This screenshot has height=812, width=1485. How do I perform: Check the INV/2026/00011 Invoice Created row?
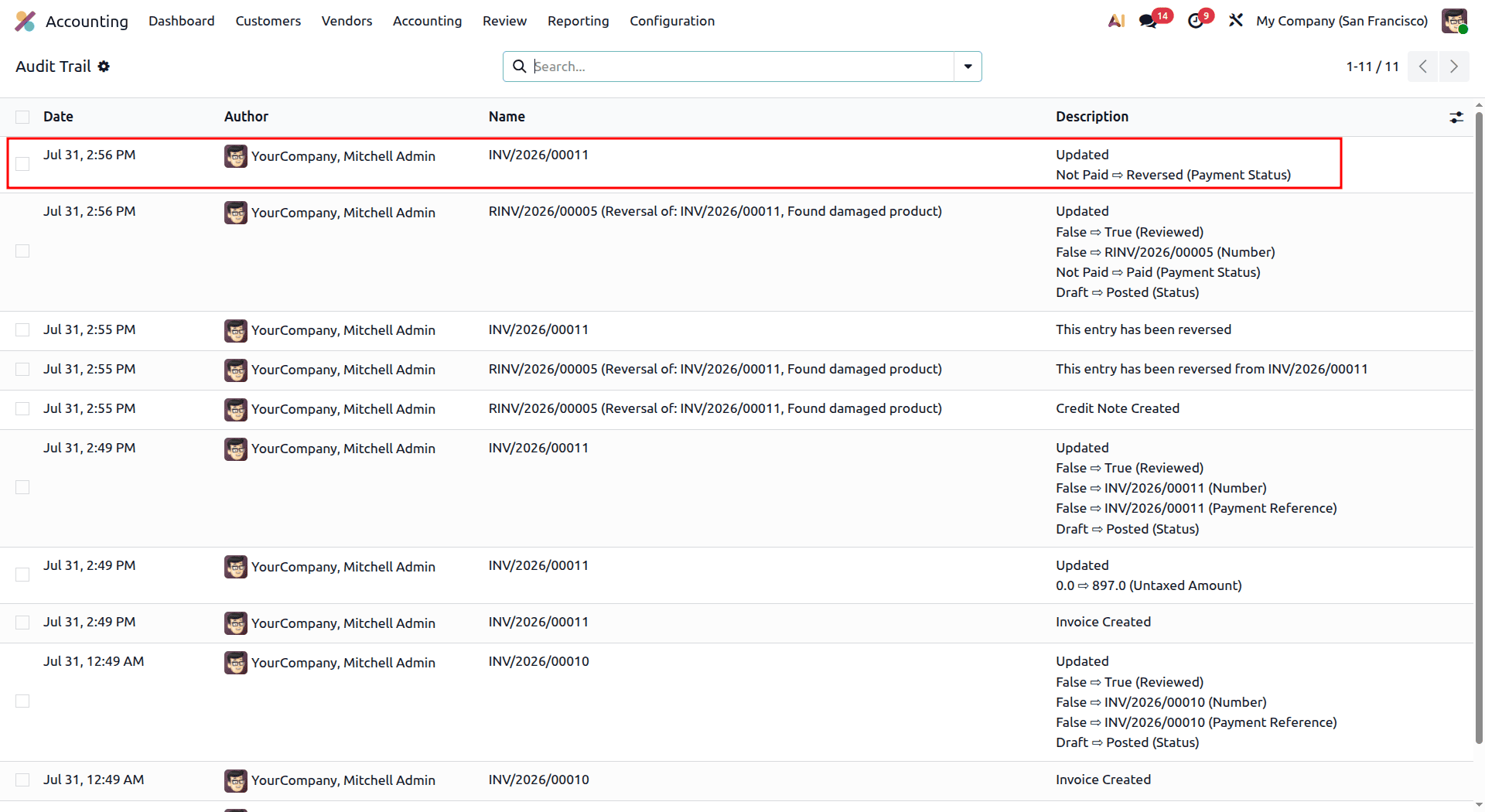22,623
